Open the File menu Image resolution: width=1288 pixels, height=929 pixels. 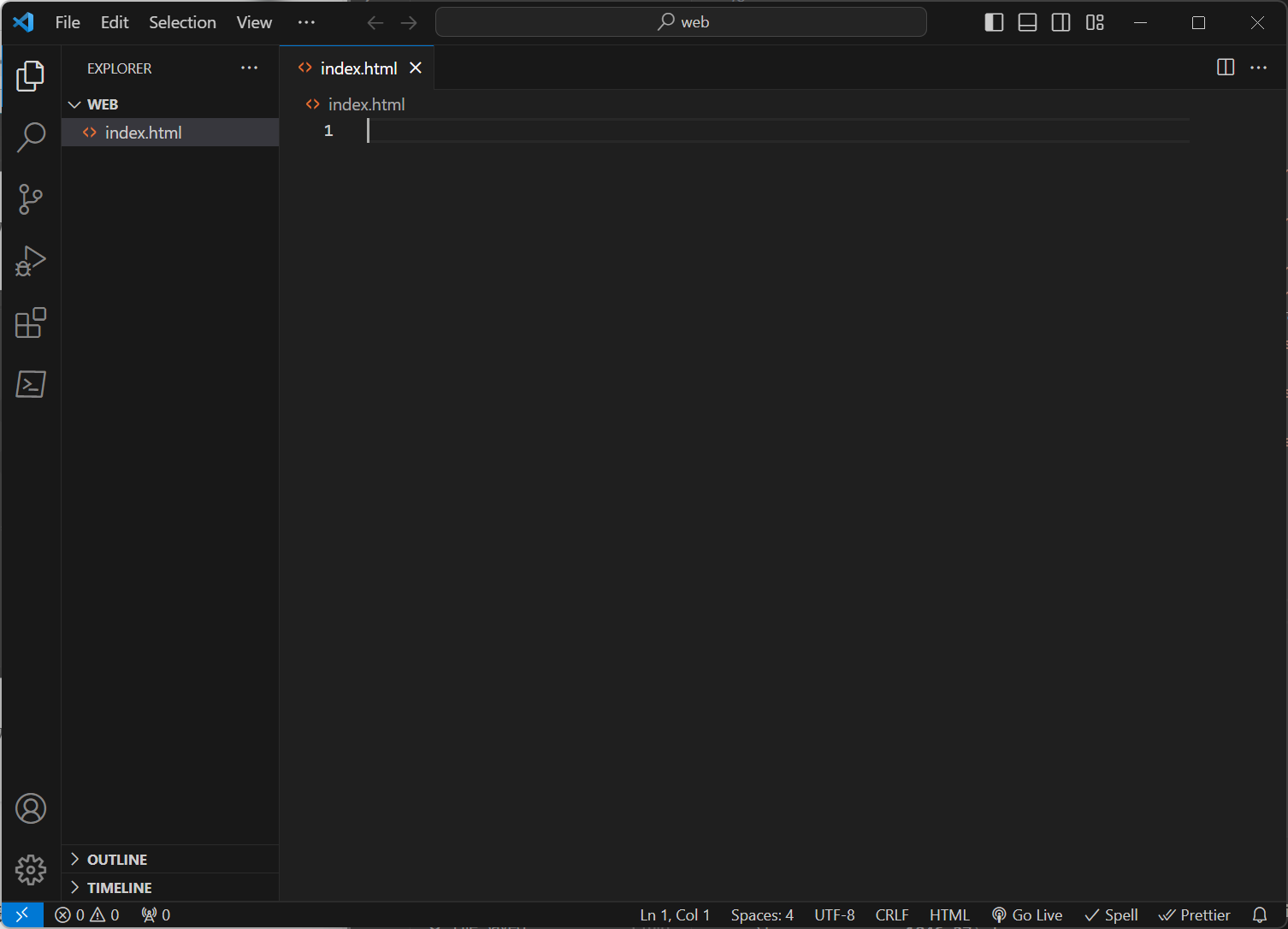68,22
